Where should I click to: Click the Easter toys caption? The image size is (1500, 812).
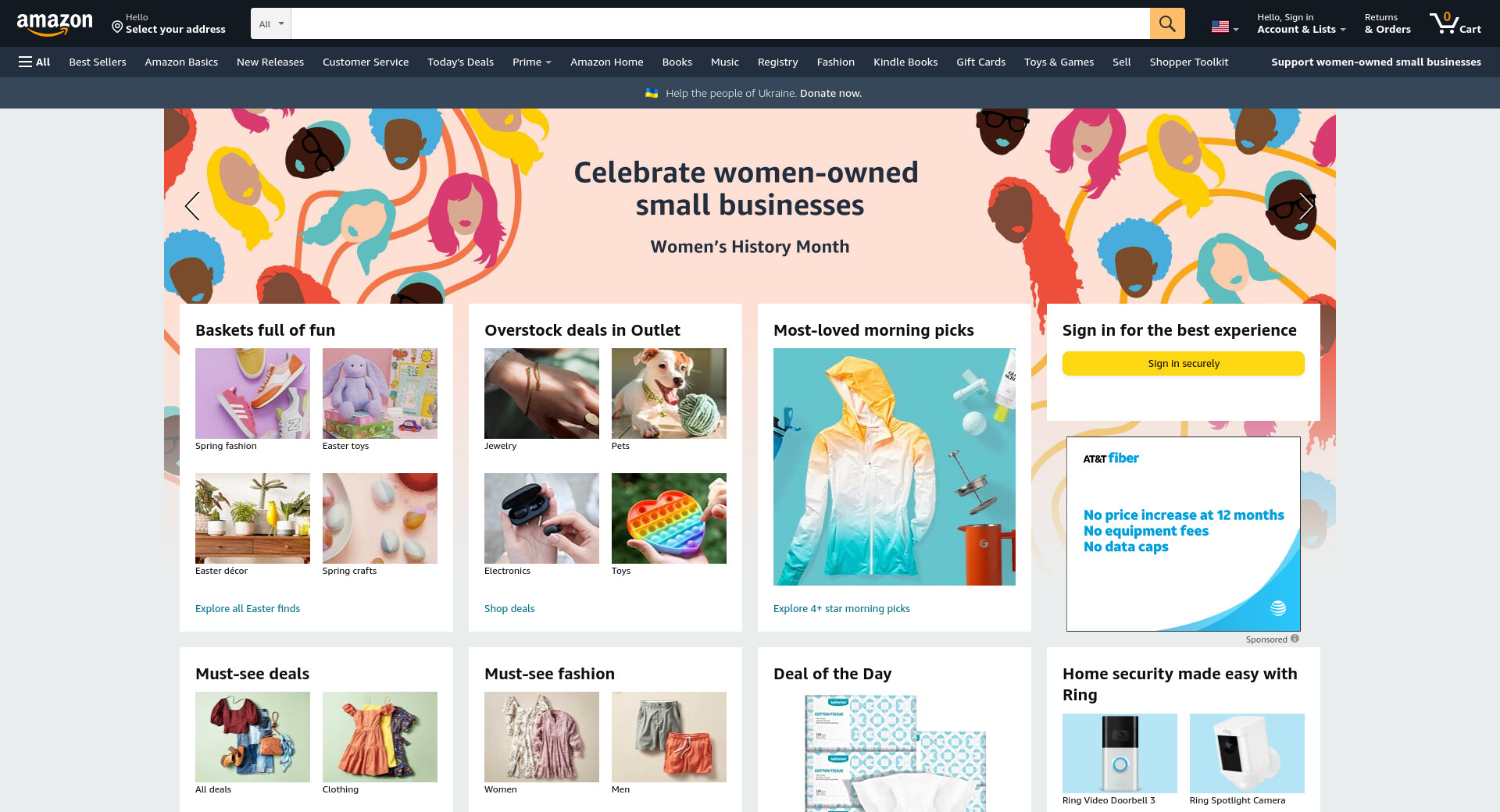click(345, 446)
